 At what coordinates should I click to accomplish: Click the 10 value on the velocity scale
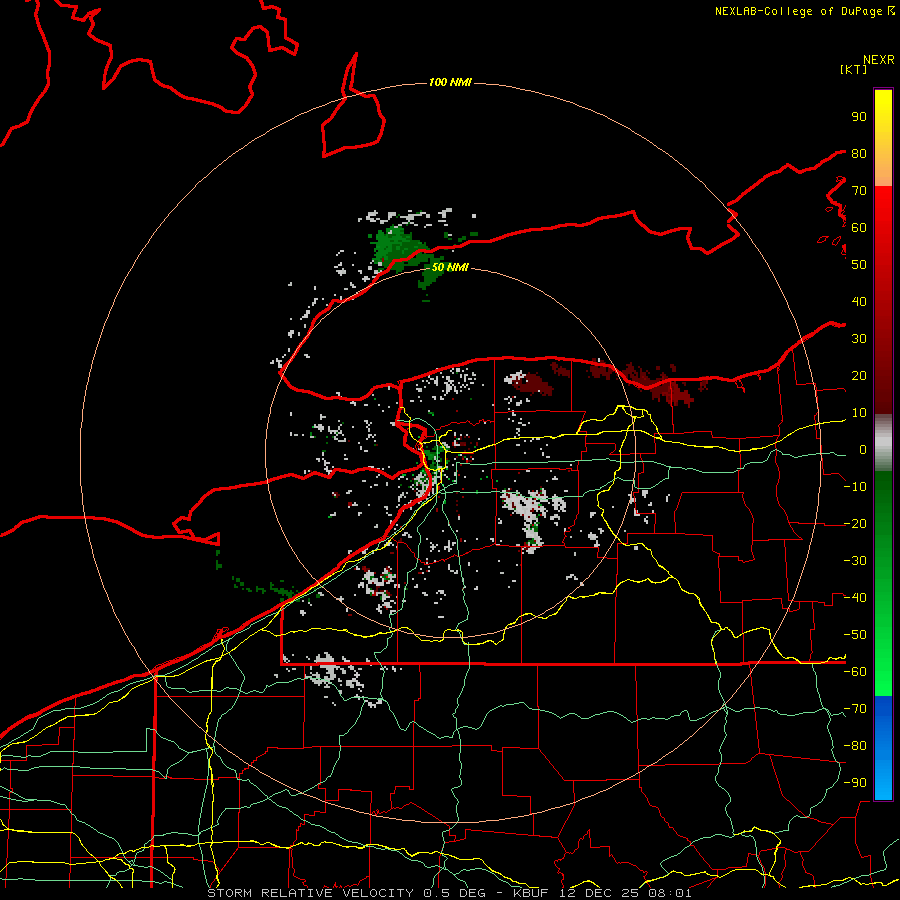(x=859, y=413)
